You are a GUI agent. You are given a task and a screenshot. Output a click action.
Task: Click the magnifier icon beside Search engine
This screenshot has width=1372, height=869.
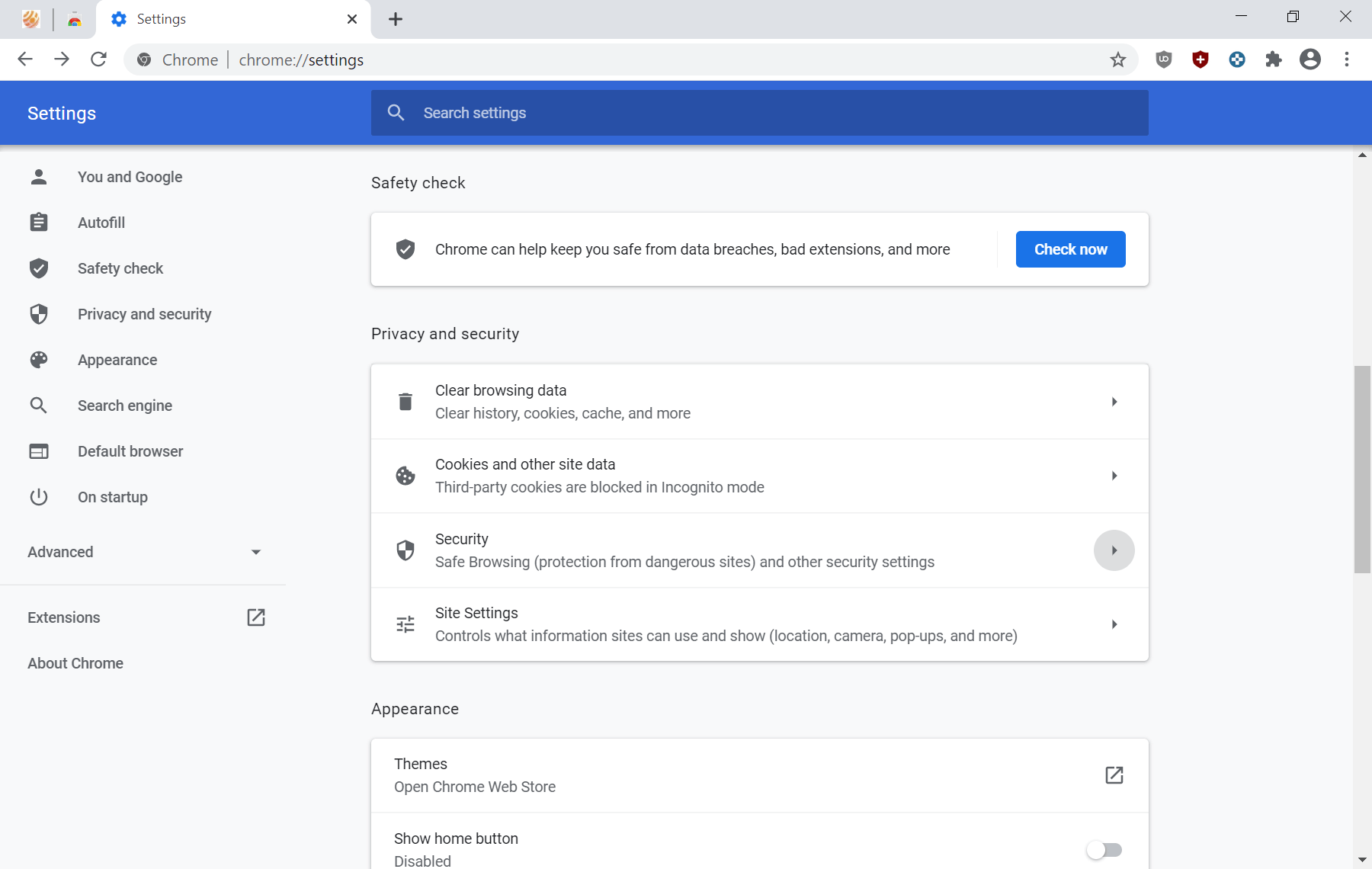[x=39, y=406]
